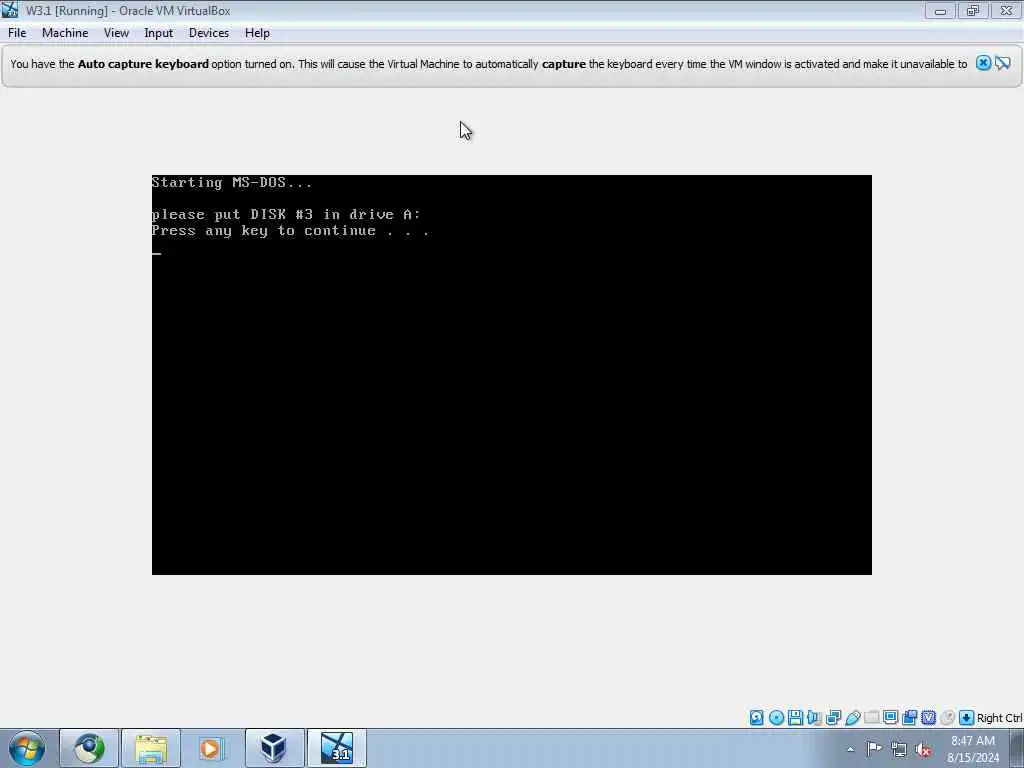Viewport: 1024px width, 768px height.
Task: Open the clock showing 8:47 AM
Action: coord(972,749)
